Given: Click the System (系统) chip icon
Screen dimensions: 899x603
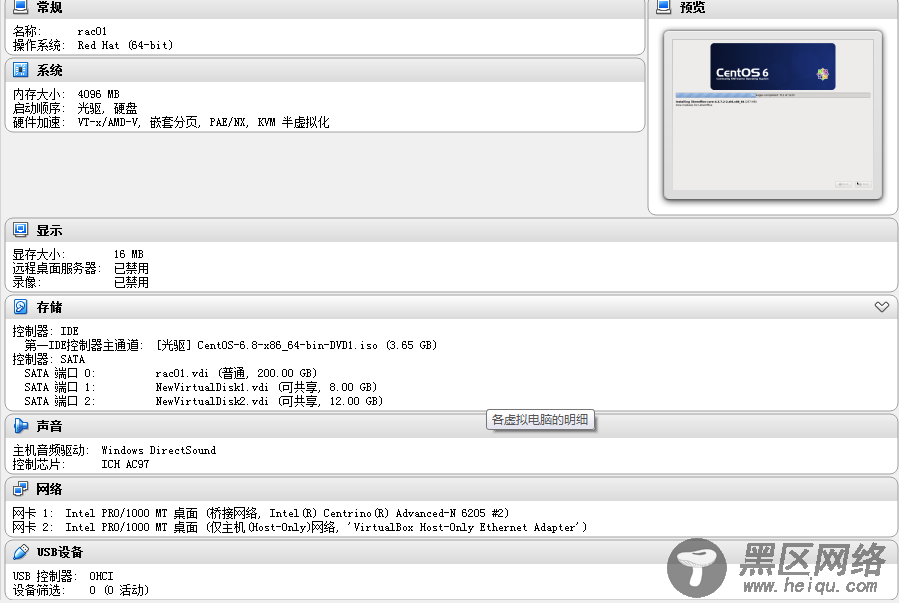Looking at the screenshot, I should pyautogui.click(x=20, y=70).
